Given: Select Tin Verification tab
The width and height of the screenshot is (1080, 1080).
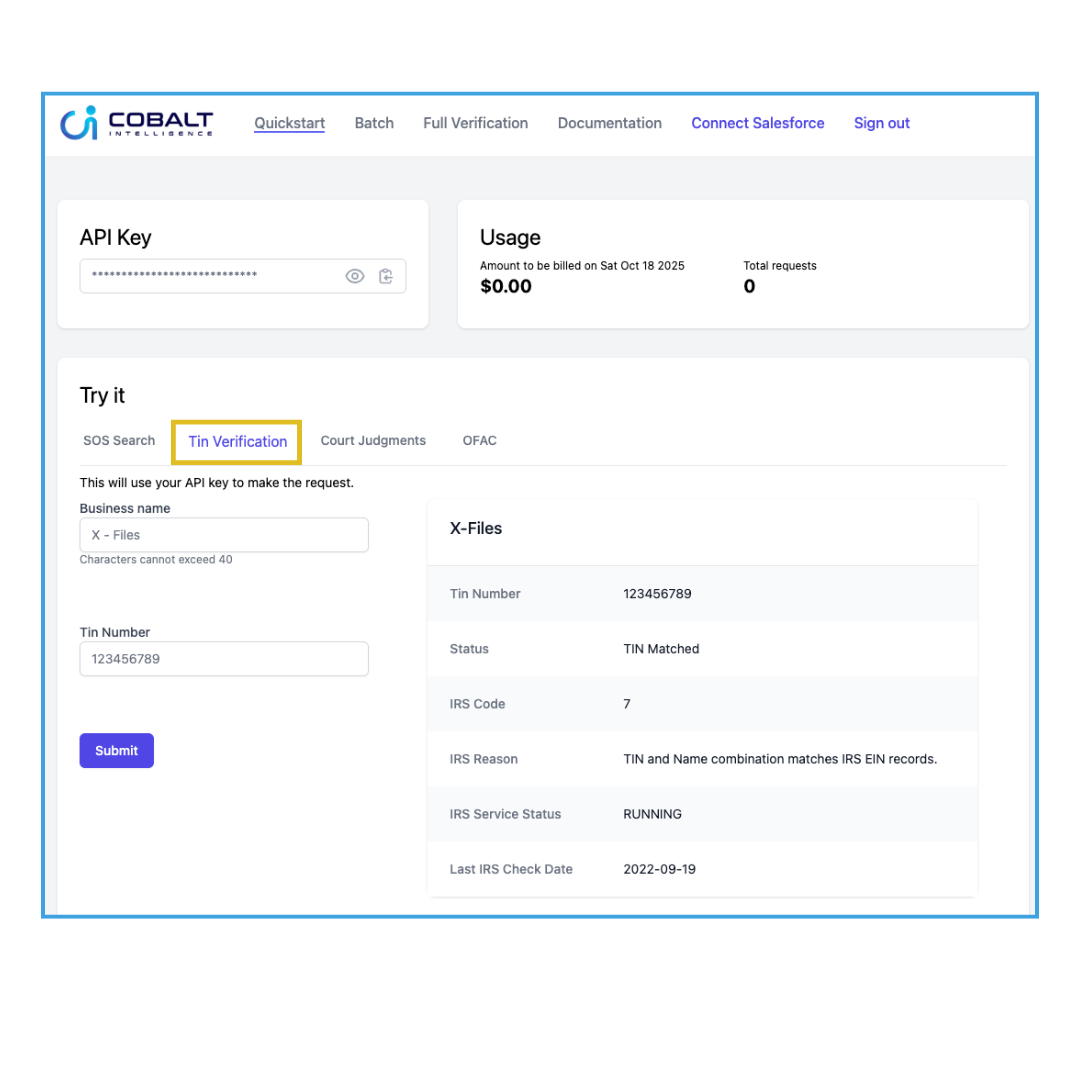Looking at the screenshot, I should [x=238, y=442].
